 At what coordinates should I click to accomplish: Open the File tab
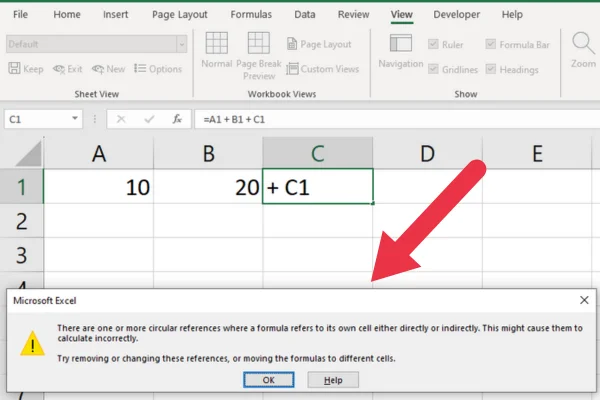point(20,15)
